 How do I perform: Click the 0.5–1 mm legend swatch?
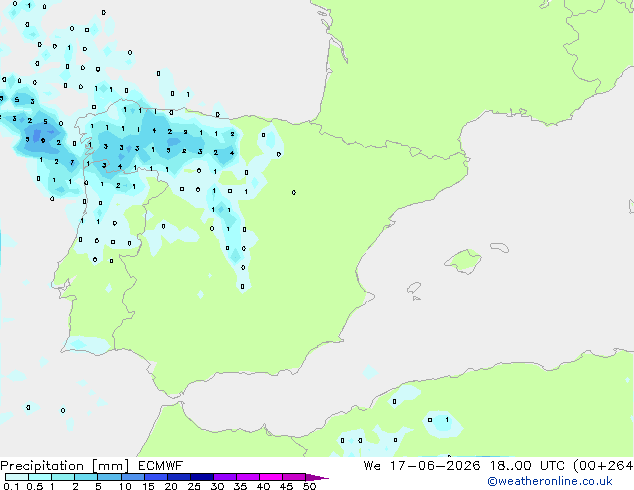[40, 477]
